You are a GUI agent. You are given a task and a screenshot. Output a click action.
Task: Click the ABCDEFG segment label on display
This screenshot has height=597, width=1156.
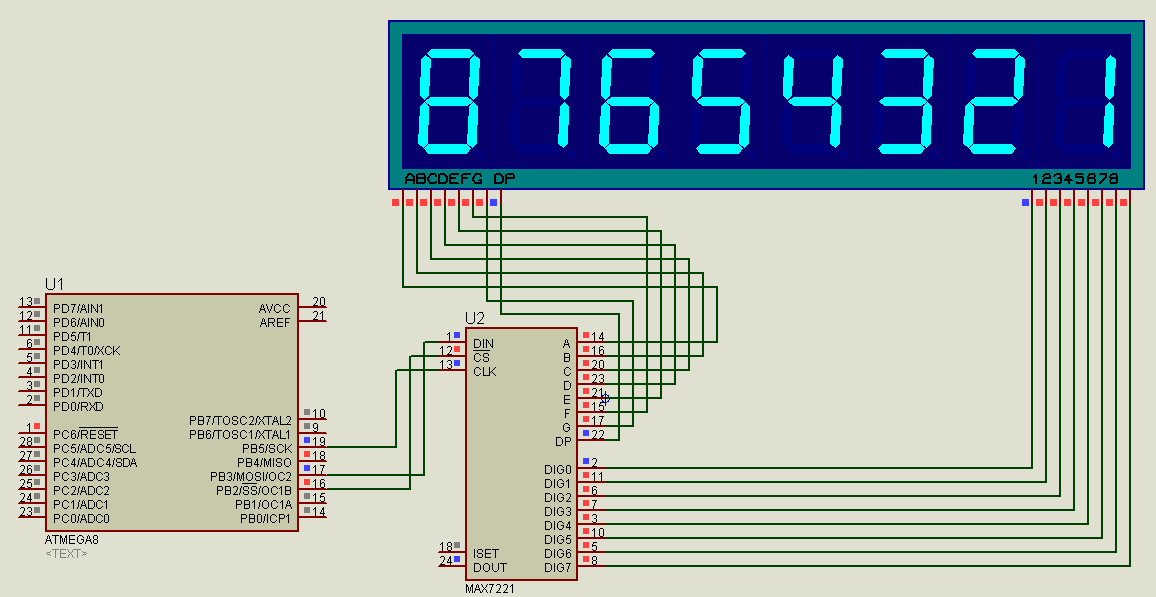point(443,178)
